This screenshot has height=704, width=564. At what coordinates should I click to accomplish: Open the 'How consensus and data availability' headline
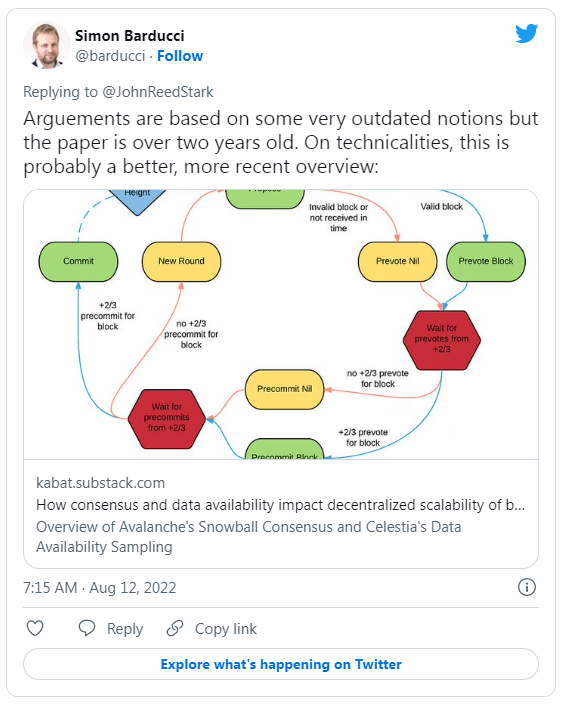pyautogui.click(x=280, y=505)
